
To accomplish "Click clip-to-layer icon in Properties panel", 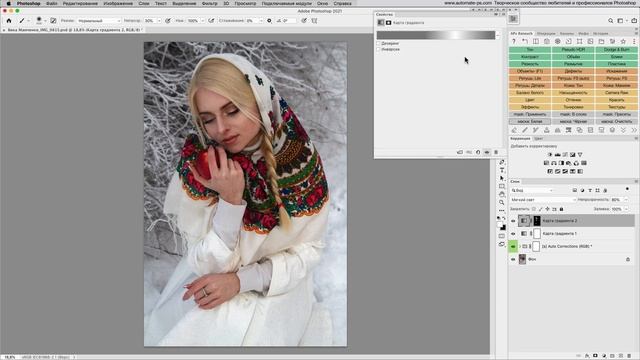I will (x=460, y=152).
